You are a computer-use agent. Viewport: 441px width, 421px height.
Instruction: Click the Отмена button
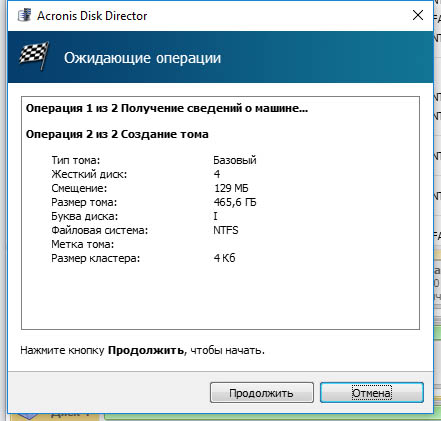(x=372, y=393)
